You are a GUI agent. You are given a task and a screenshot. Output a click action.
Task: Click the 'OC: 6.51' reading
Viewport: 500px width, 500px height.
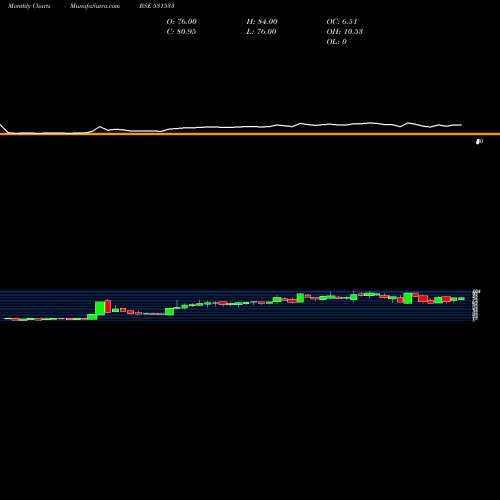[x=342, y=22]
